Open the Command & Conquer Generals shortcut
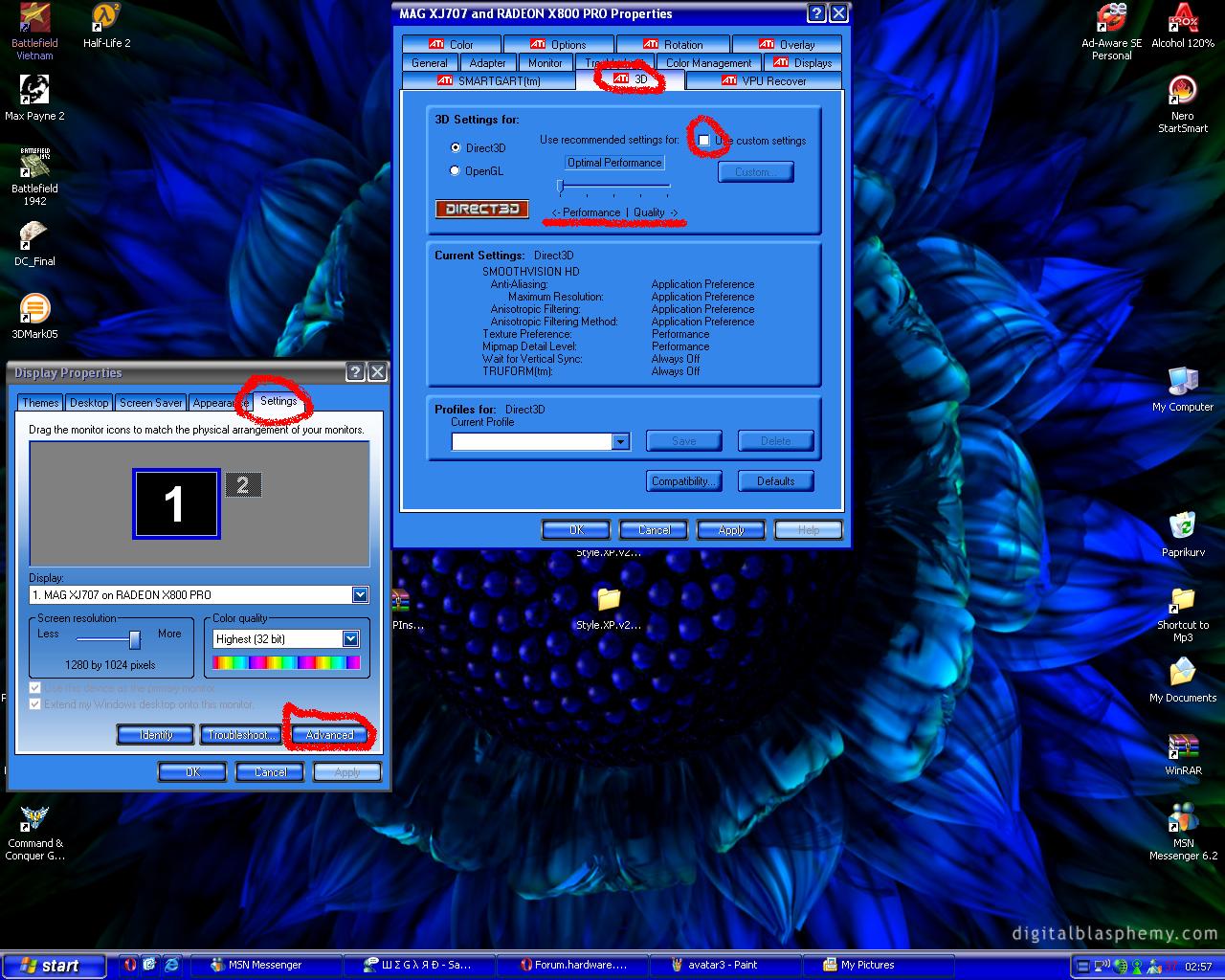Image resolution: width=1225 pixels, height=980 pixels. click(34, 833)
